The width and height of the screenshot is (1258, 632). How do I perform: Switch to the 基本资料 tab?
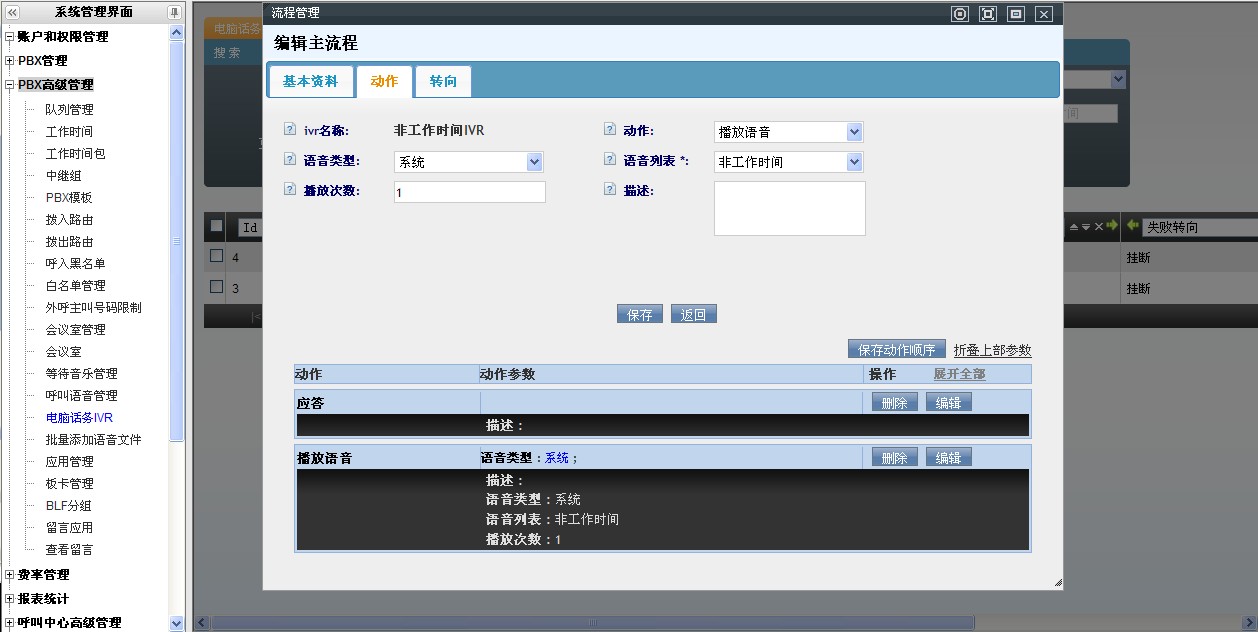pos(310,81)
